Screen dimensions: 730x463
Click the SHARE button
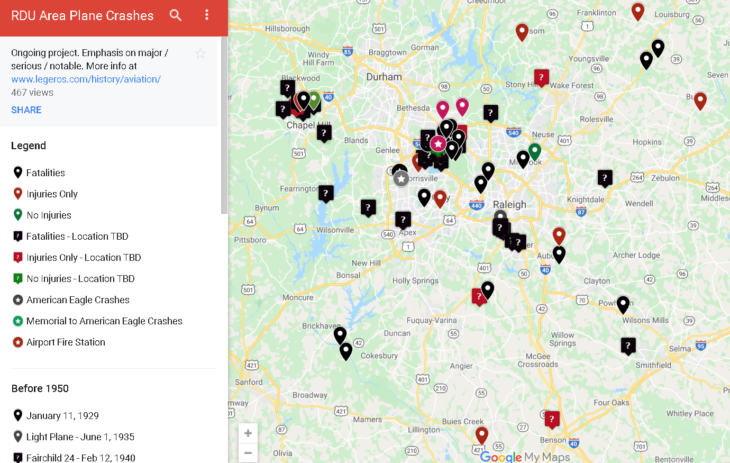(x=26, y=110)
